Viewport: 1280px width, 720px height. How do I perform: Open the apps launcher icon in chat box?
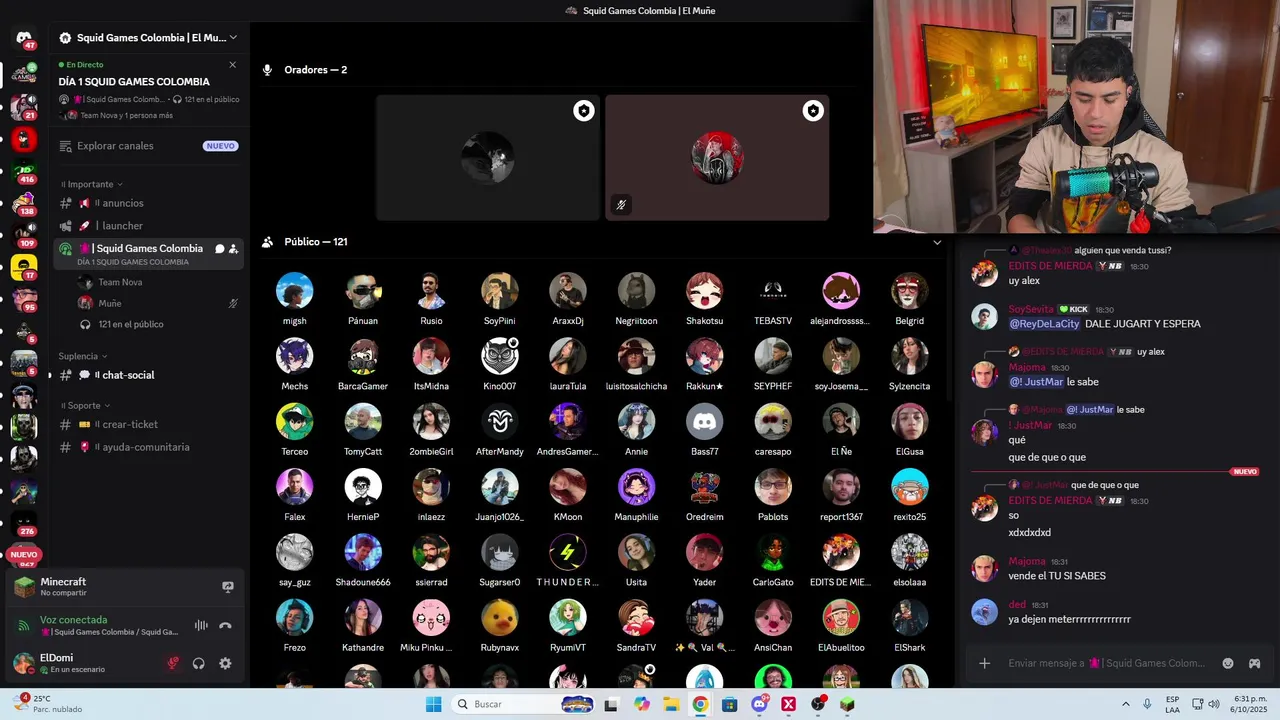1254,663
